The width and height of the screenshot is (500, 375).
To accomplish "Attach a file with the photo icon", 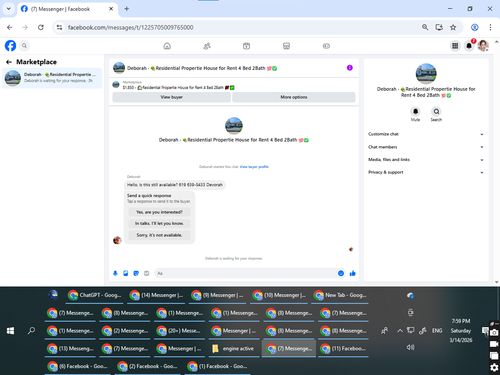I will coord(126,273).
